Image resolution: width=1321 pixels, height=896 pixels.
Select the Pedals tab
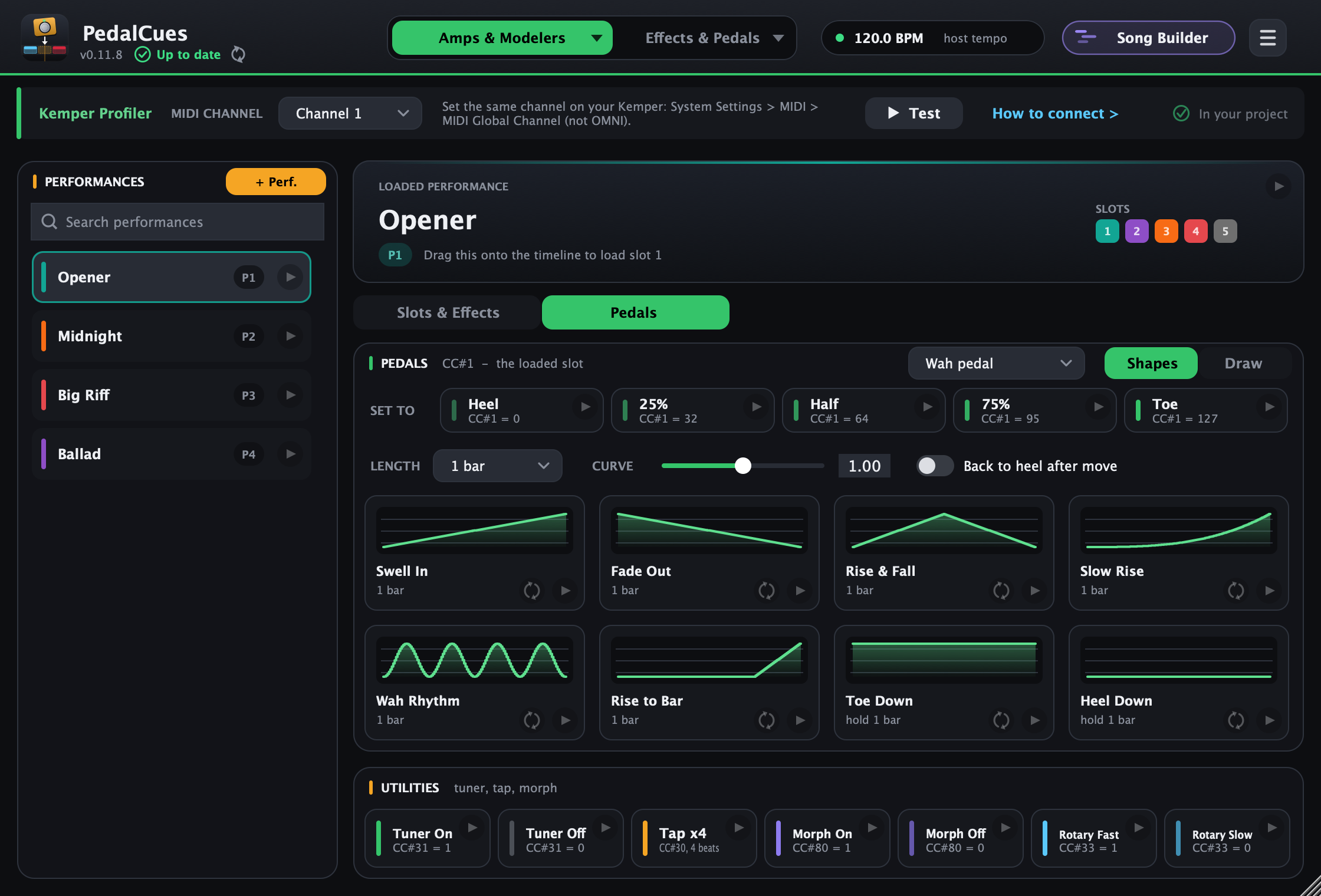coord(635,312)
